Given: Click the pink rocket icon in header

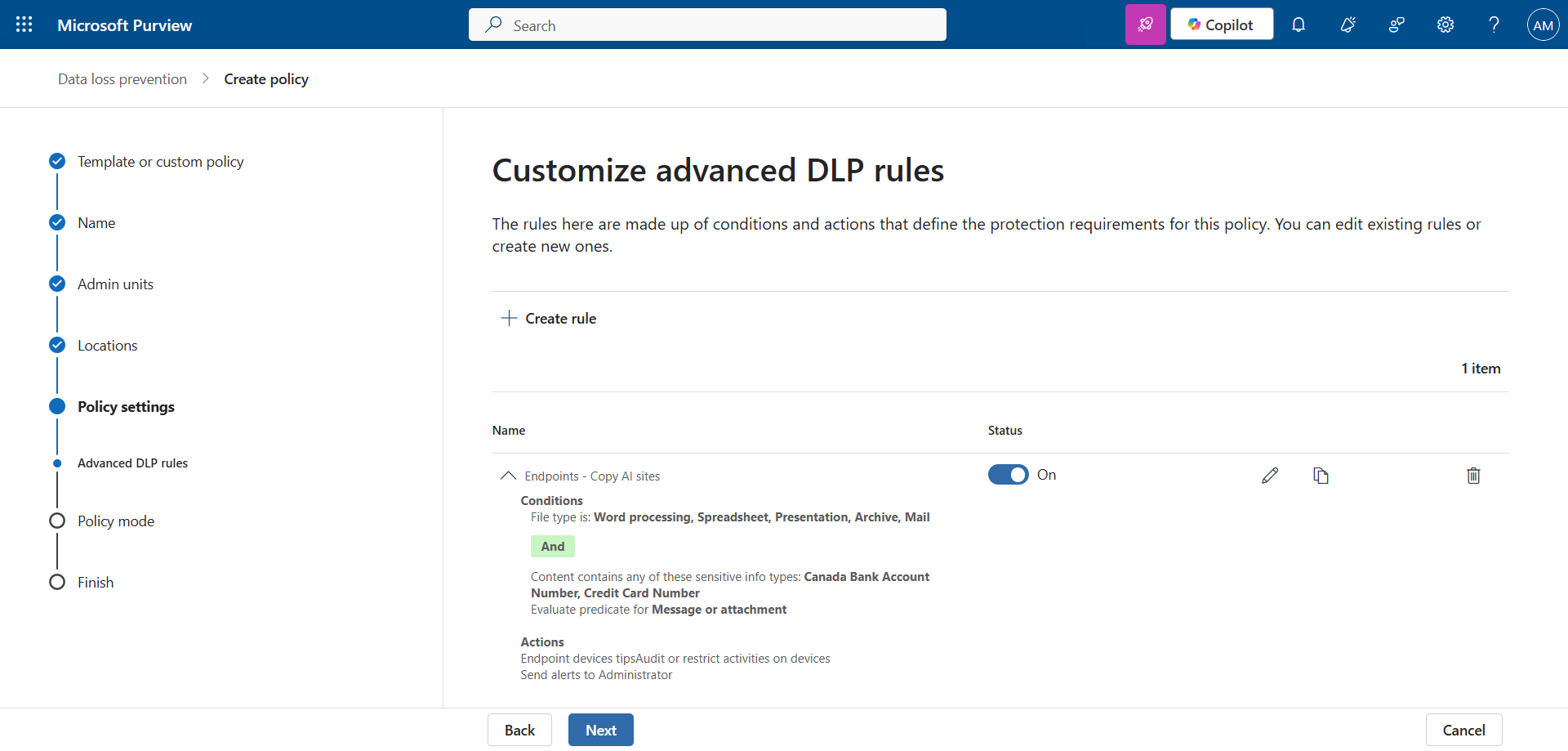Looking at the screenshot, I should pyautogui.click(x=1145, y=25).
